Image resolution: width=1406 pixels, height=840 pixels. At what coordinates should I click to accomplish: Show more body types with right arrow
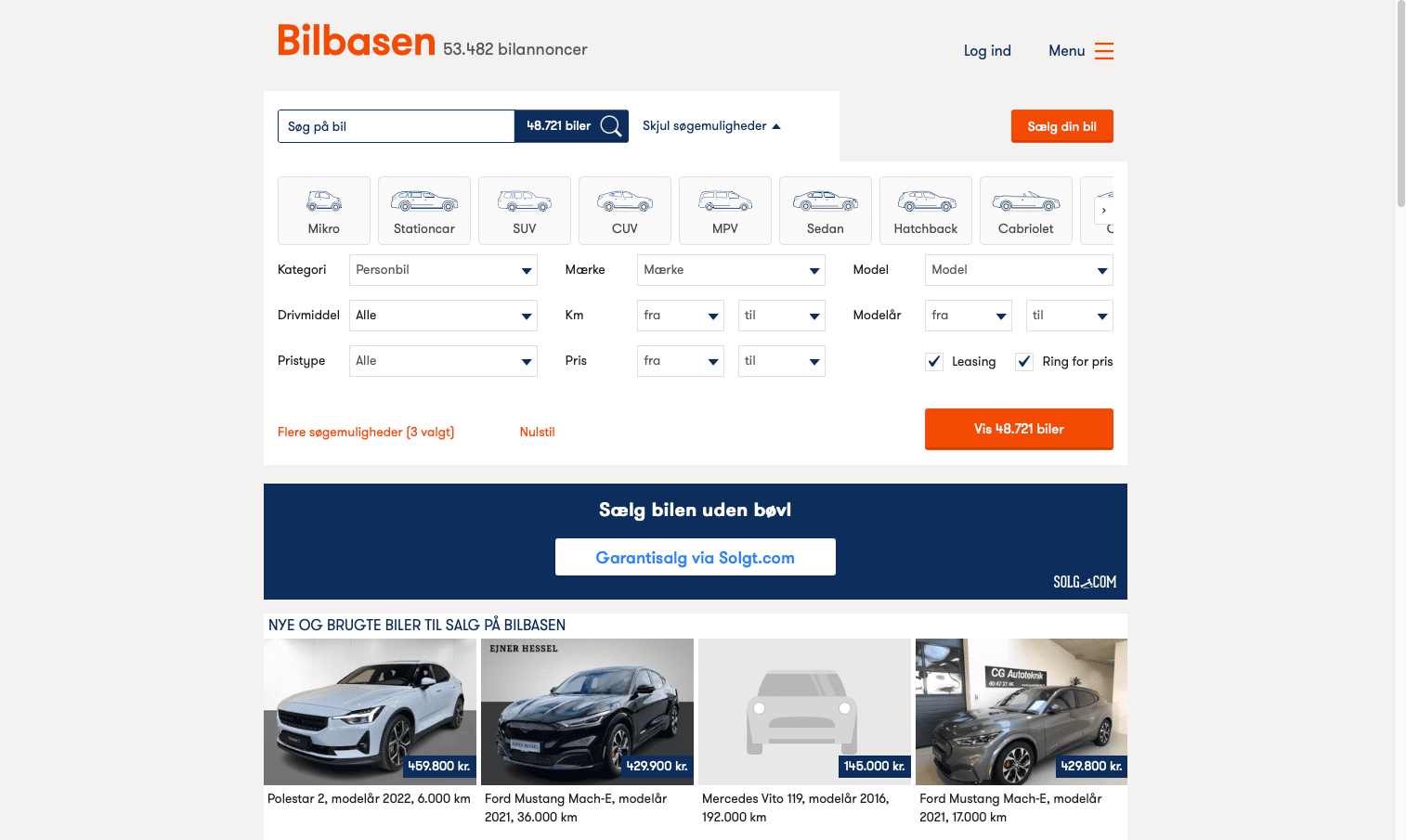1103,211
